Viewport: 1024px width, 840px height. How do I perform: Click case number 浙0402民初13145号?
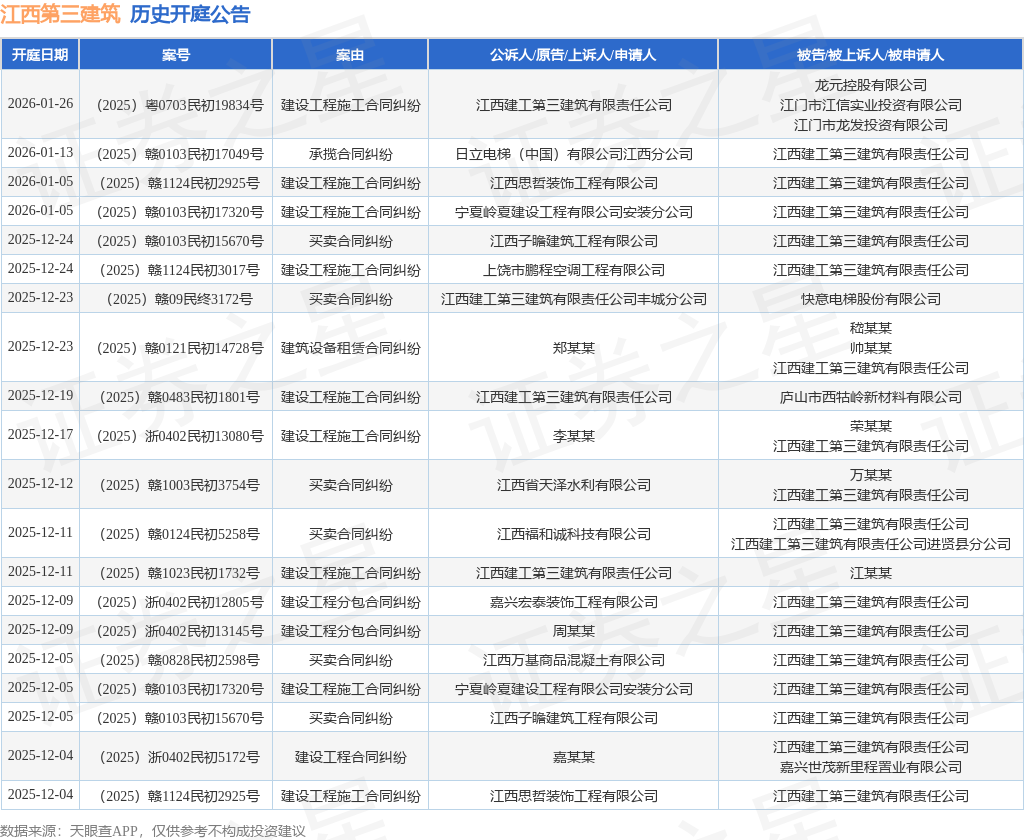[x=180, y=632]
